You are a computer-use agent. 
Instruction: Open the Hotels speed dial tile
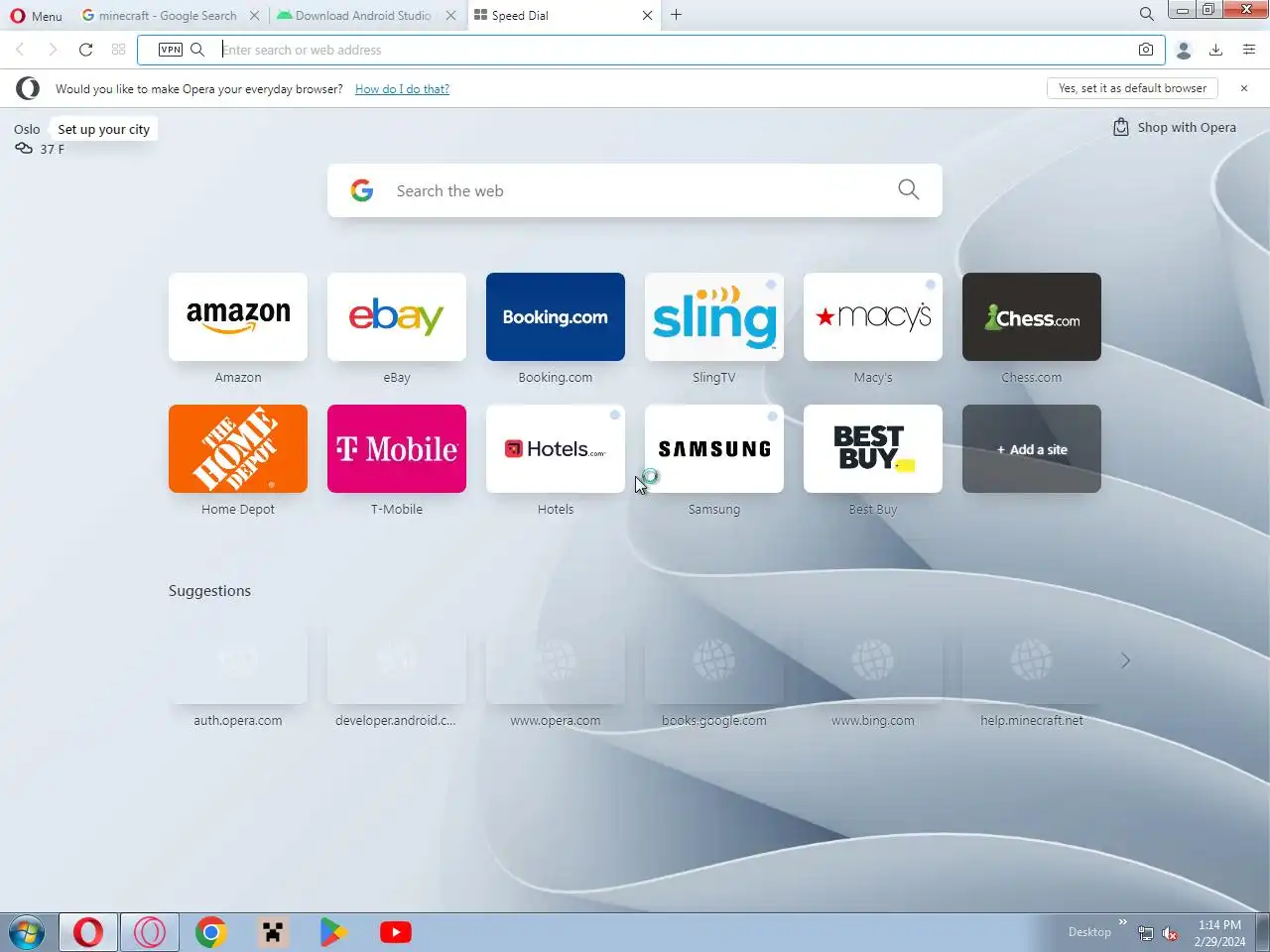[556, 448]
